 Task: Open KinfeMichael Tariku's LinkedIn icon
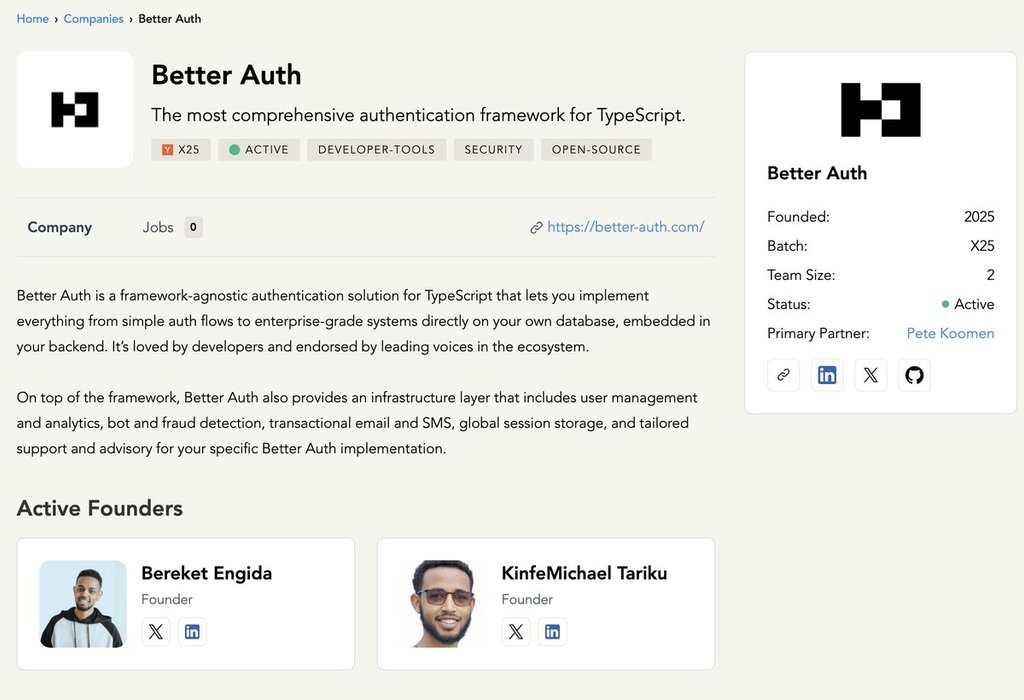tap(552, 631)
